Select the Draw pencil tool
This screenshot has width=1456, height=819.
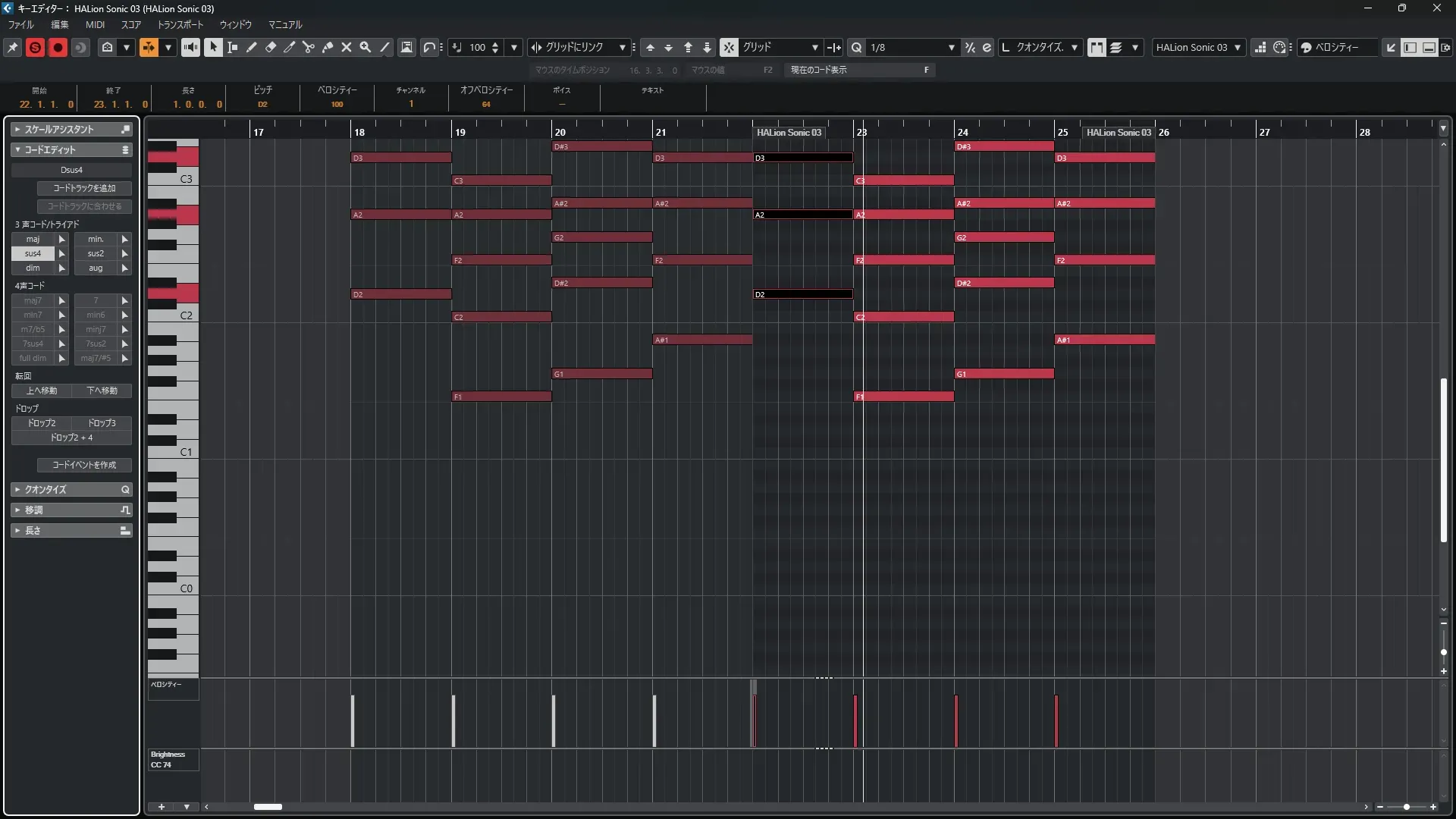click(x=251, y=47)
